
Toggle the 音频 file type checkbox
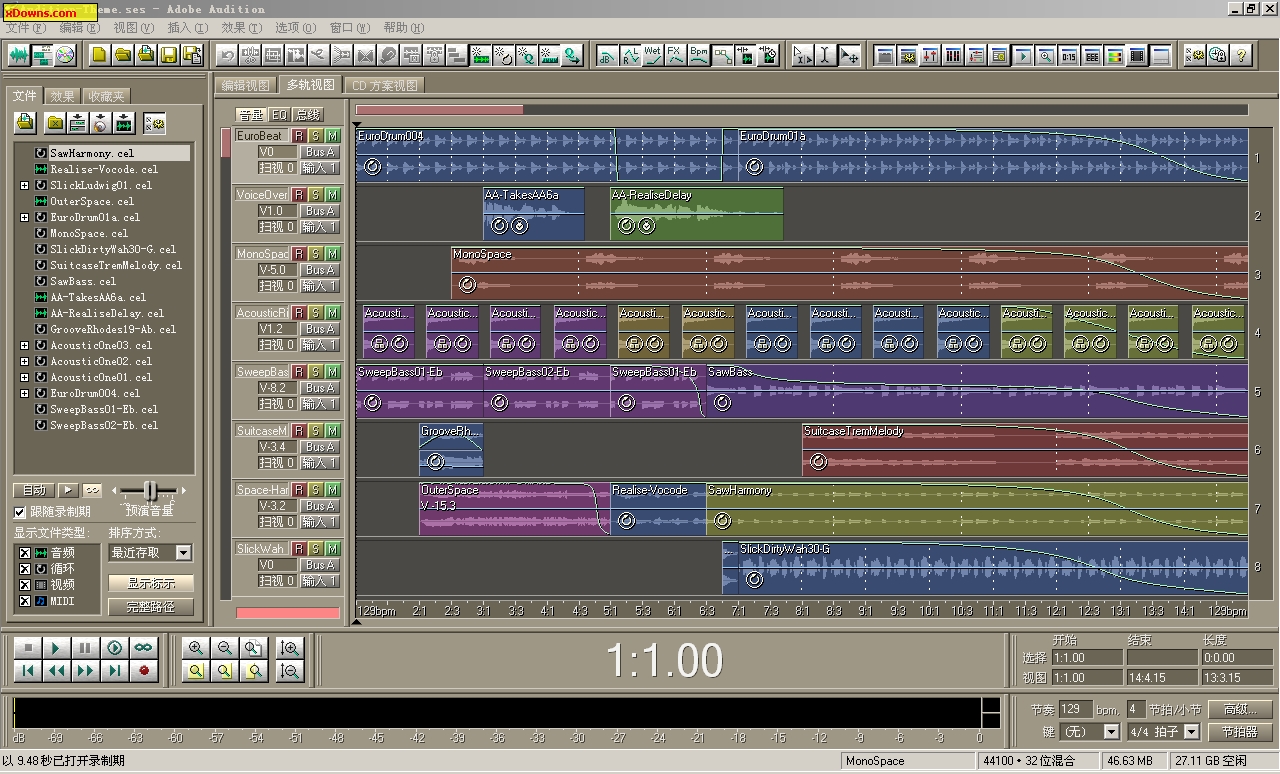25,553
